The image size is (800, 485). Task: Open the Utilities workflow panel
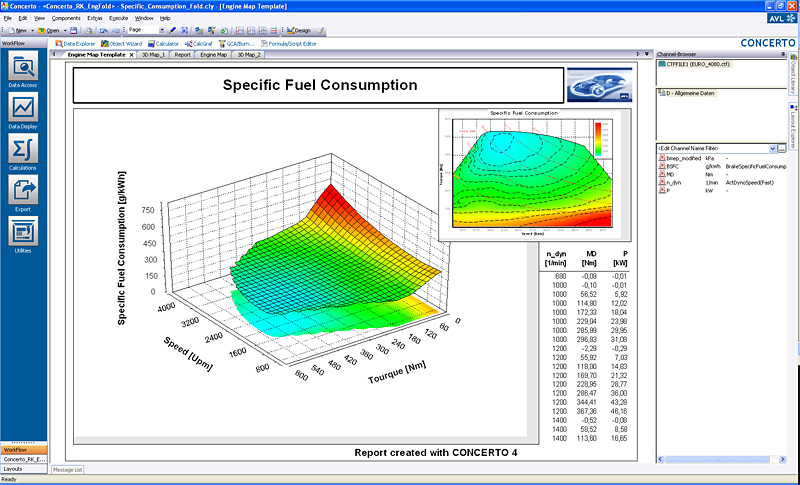22,235
